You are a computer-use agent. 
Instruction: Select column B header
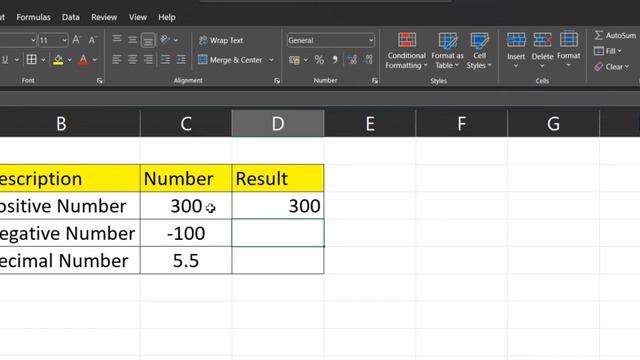click(x=61, y=123)
